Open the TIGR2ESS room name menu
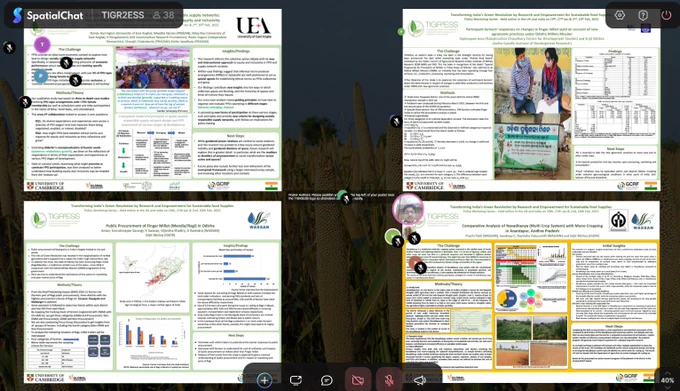 point(123,15)
